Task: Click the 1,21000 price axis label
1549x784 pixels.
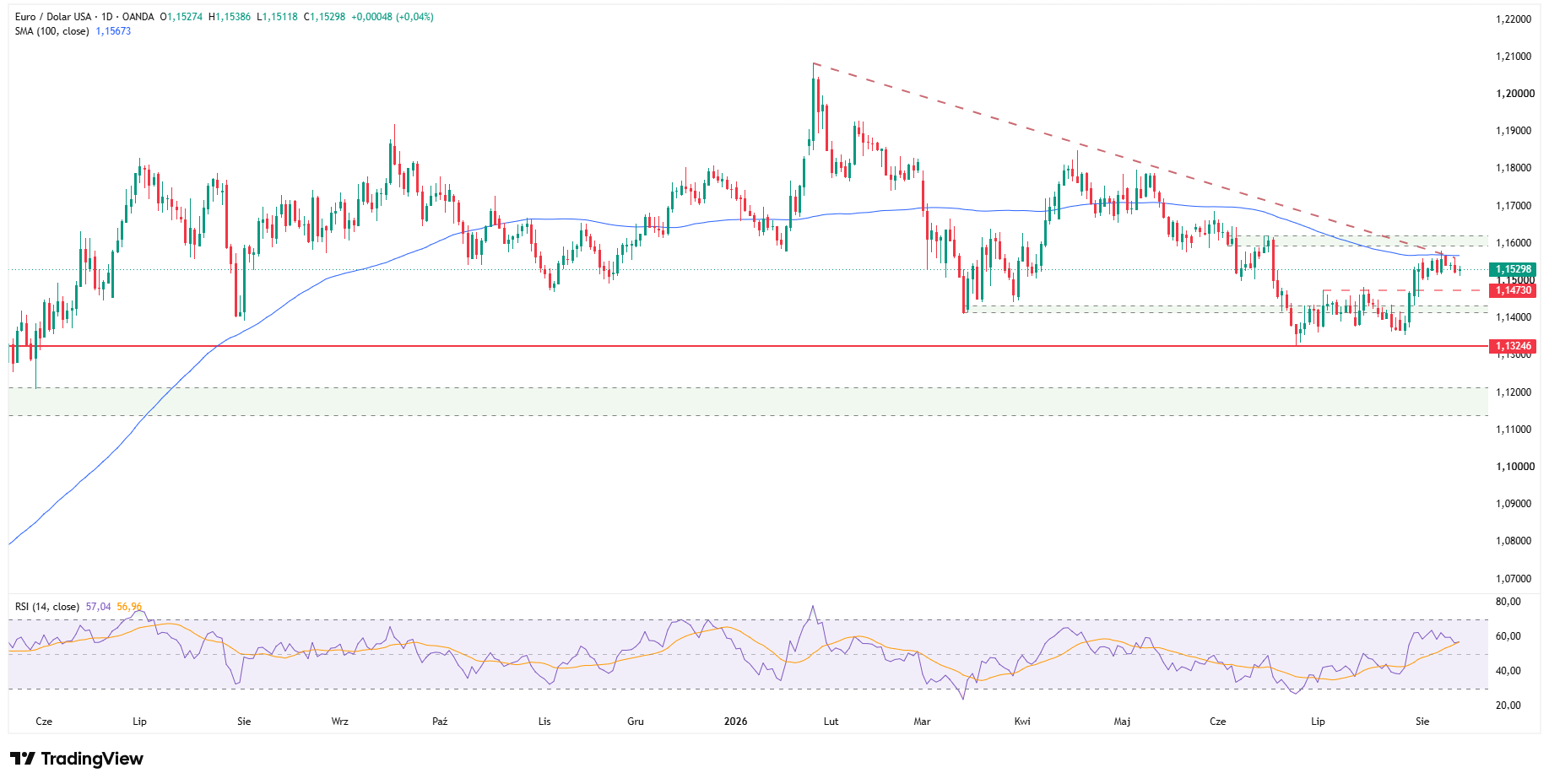Action: (1514, 57)
